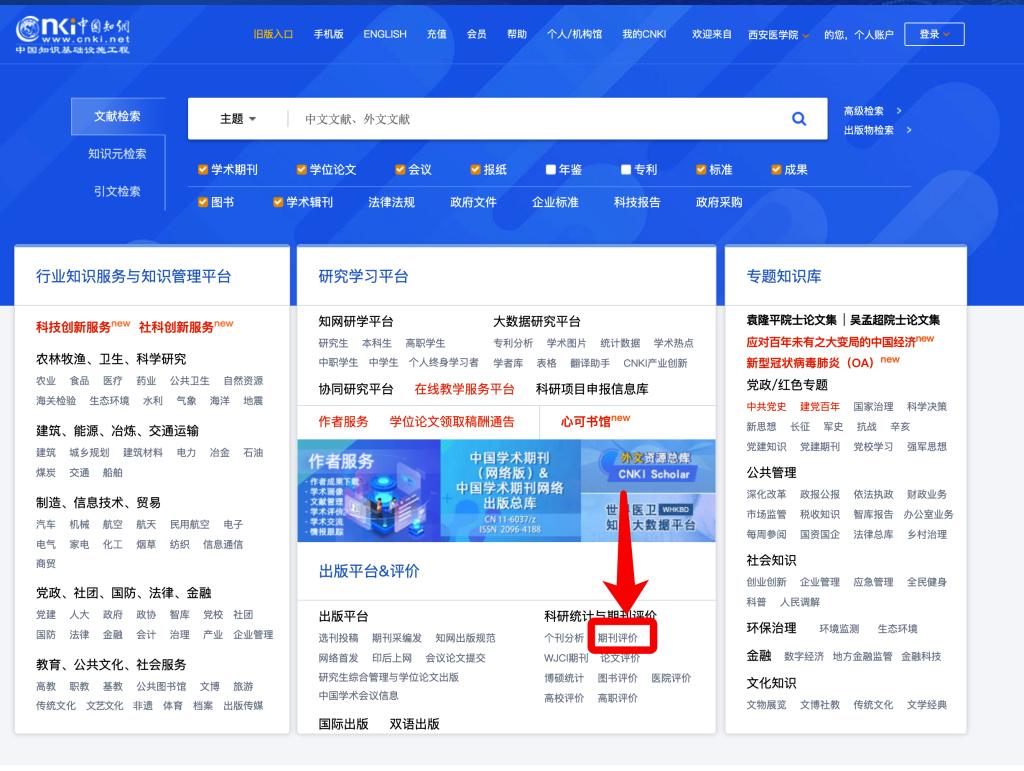Click the 医院评价 link
The image size is (1024, 771).
pos(671,678)
